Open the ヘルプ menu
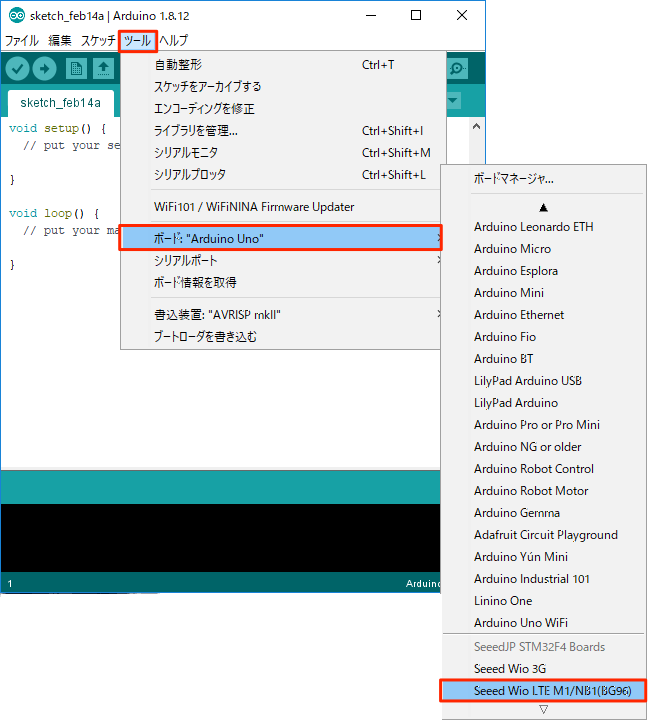The image size is (648, 720). click(174, 41)
